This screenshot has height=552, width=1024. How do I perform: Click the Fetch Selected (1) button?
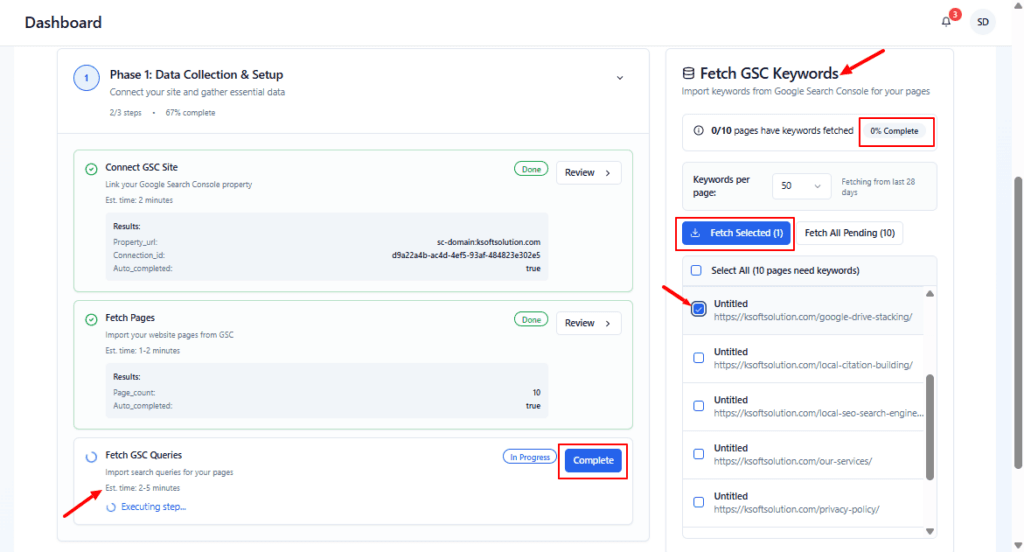[x=737, y=233]
